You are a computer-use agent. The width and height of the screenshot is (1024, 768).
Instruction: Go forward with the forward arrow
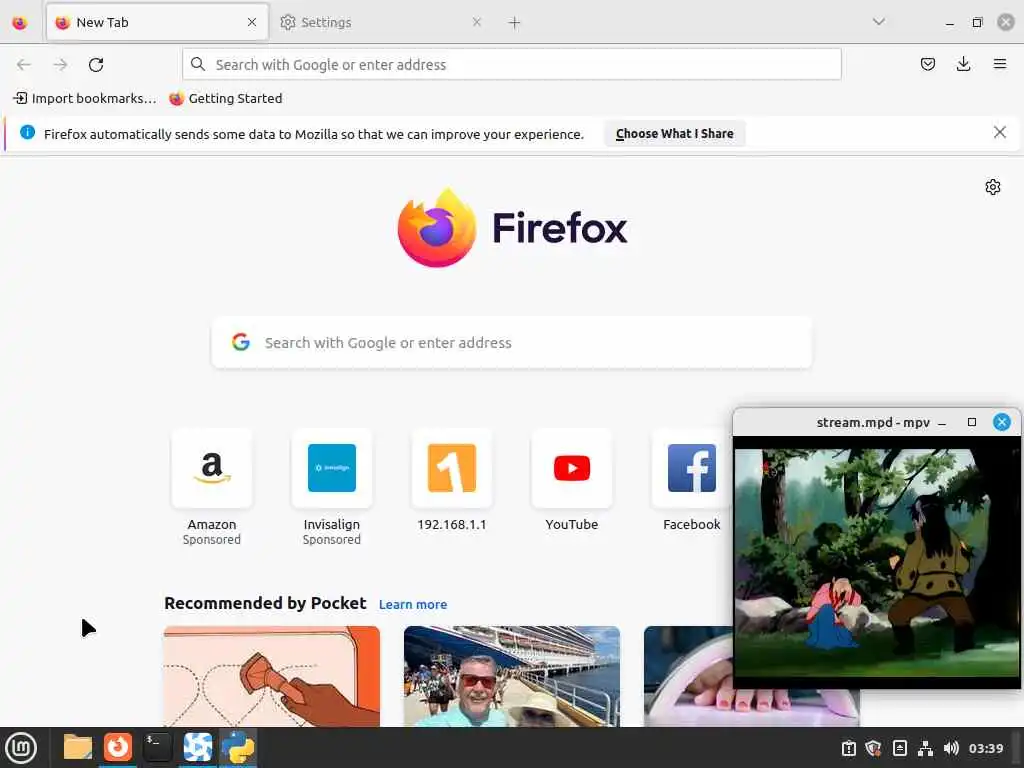61,65
